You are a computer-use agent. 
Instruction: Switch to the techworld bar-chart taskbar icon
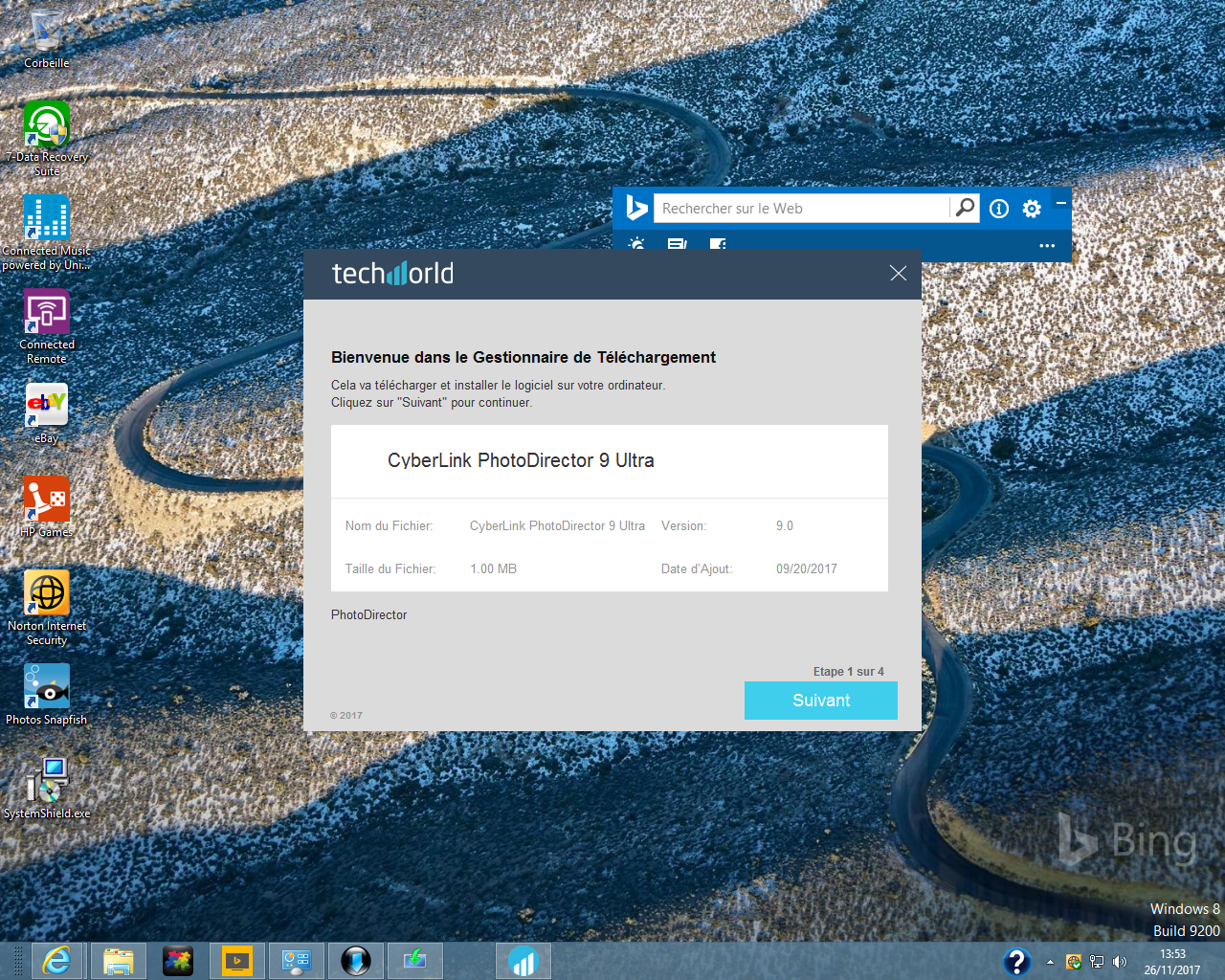(523, 960)
